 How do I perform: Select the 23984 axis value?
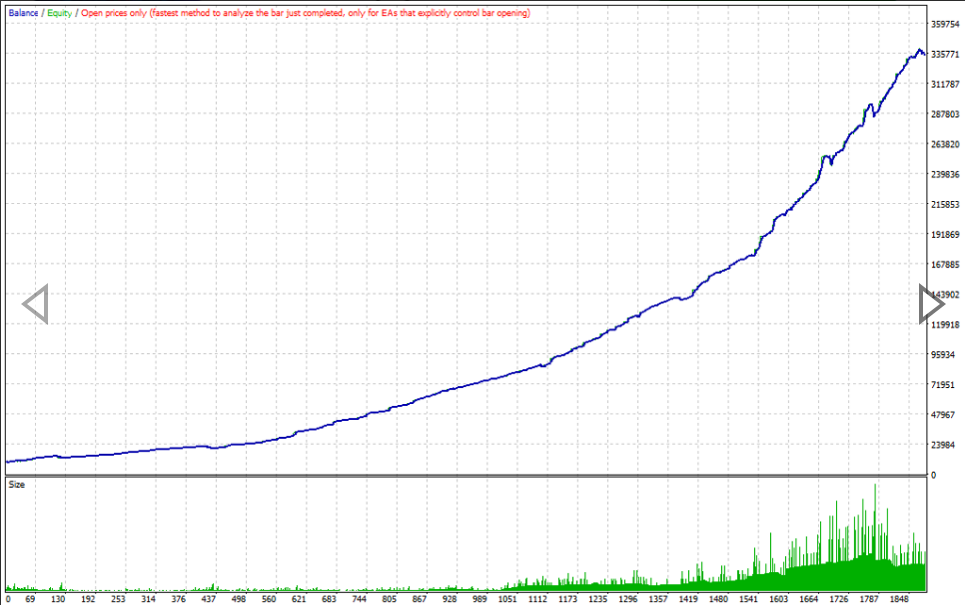[943, 445]
